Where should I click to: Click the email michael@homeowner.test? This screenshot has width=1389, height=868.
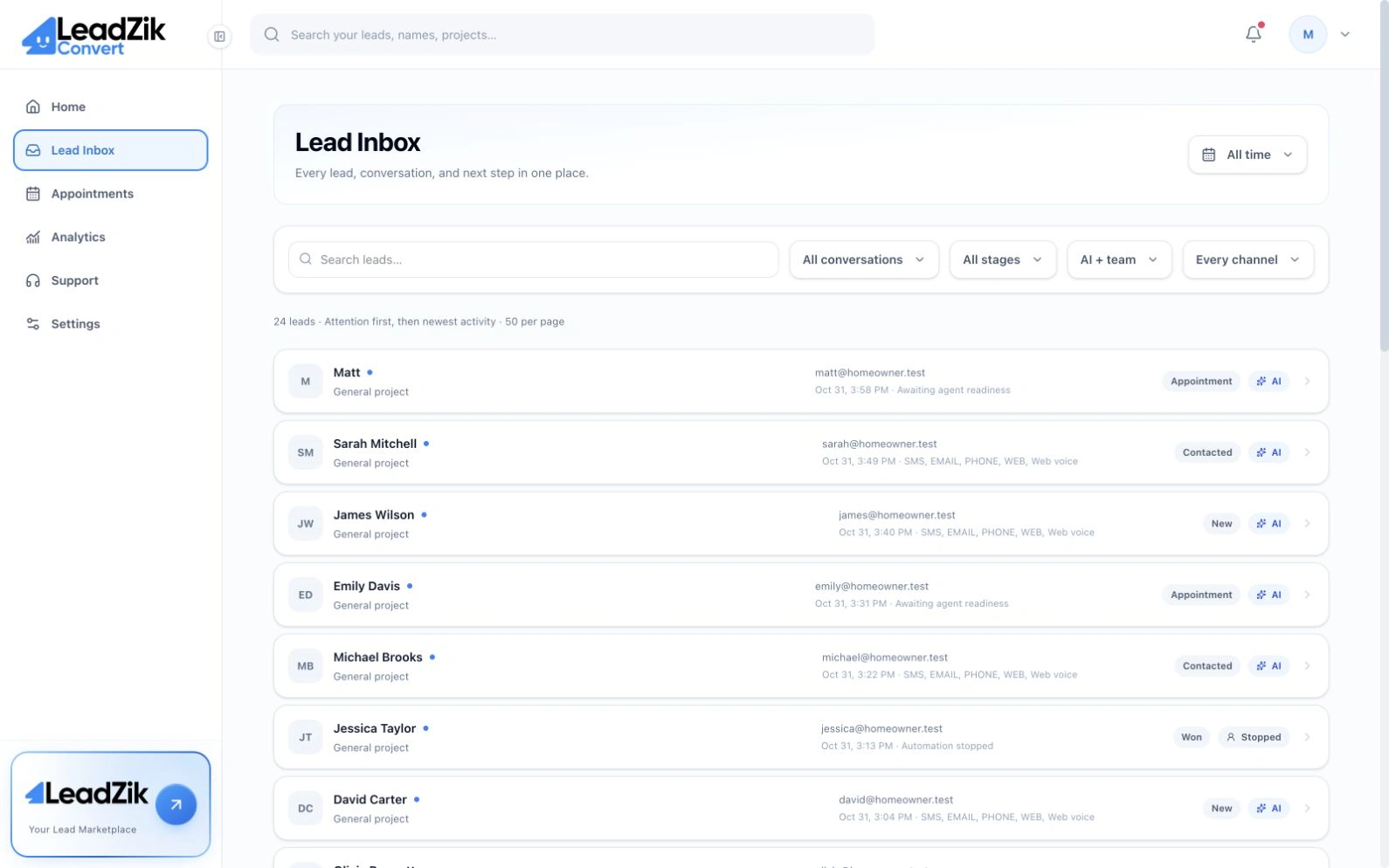click(885, 658)
